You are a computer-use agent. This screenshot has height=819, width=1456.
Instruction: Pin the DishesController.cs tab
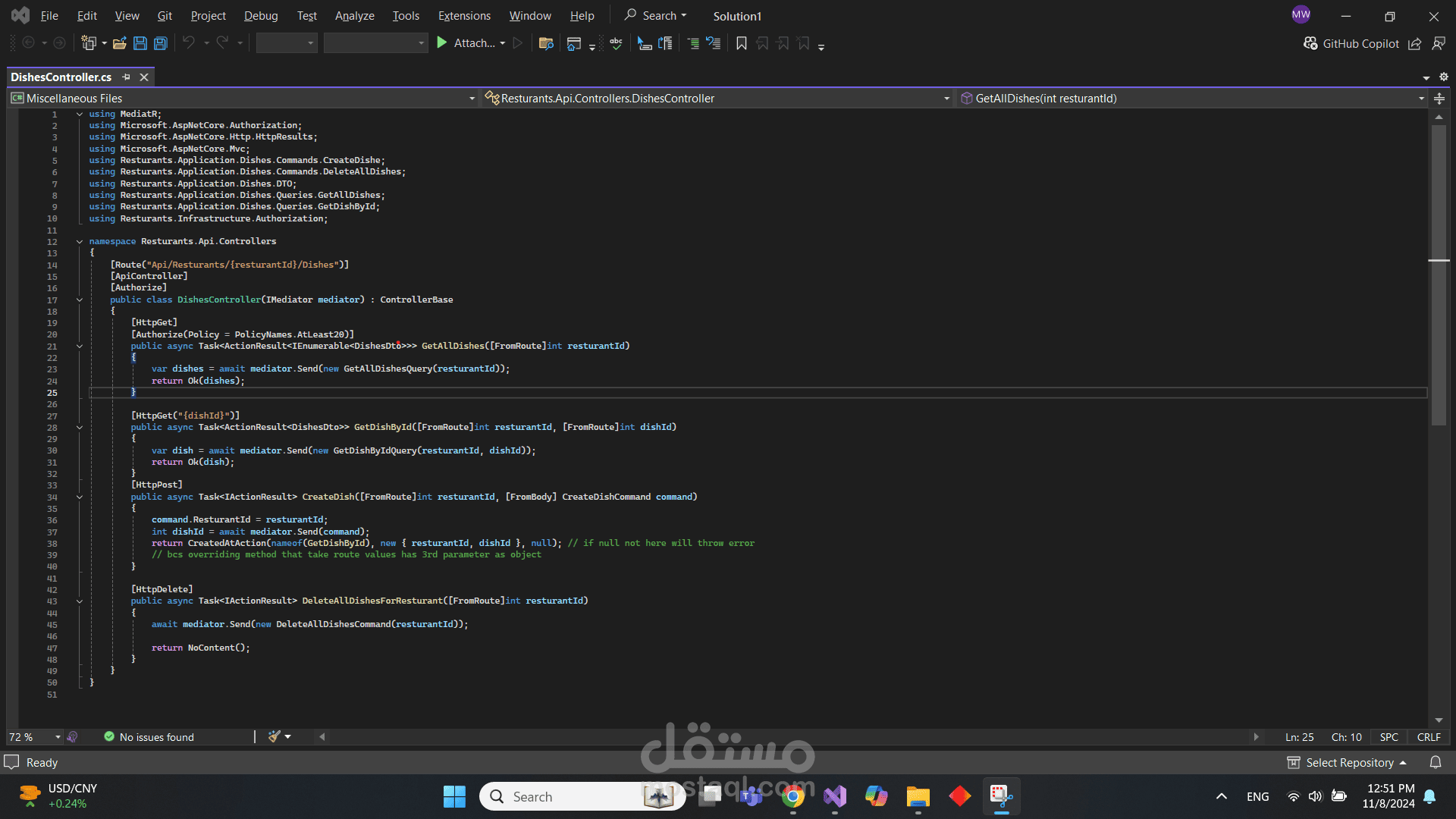tap(127, 77)
